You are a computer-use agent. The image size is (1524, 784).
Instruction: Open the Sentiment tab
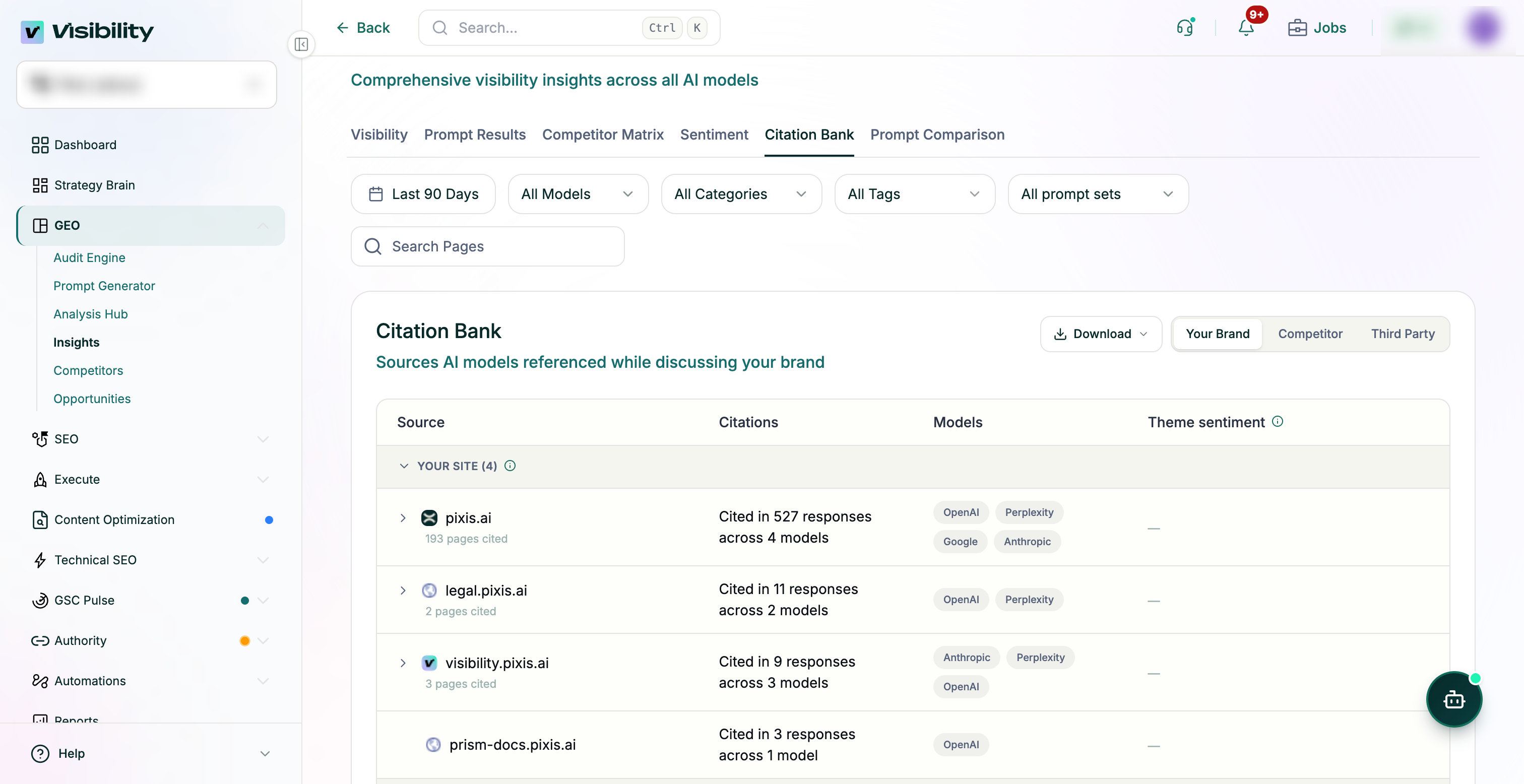pos(714,135)
